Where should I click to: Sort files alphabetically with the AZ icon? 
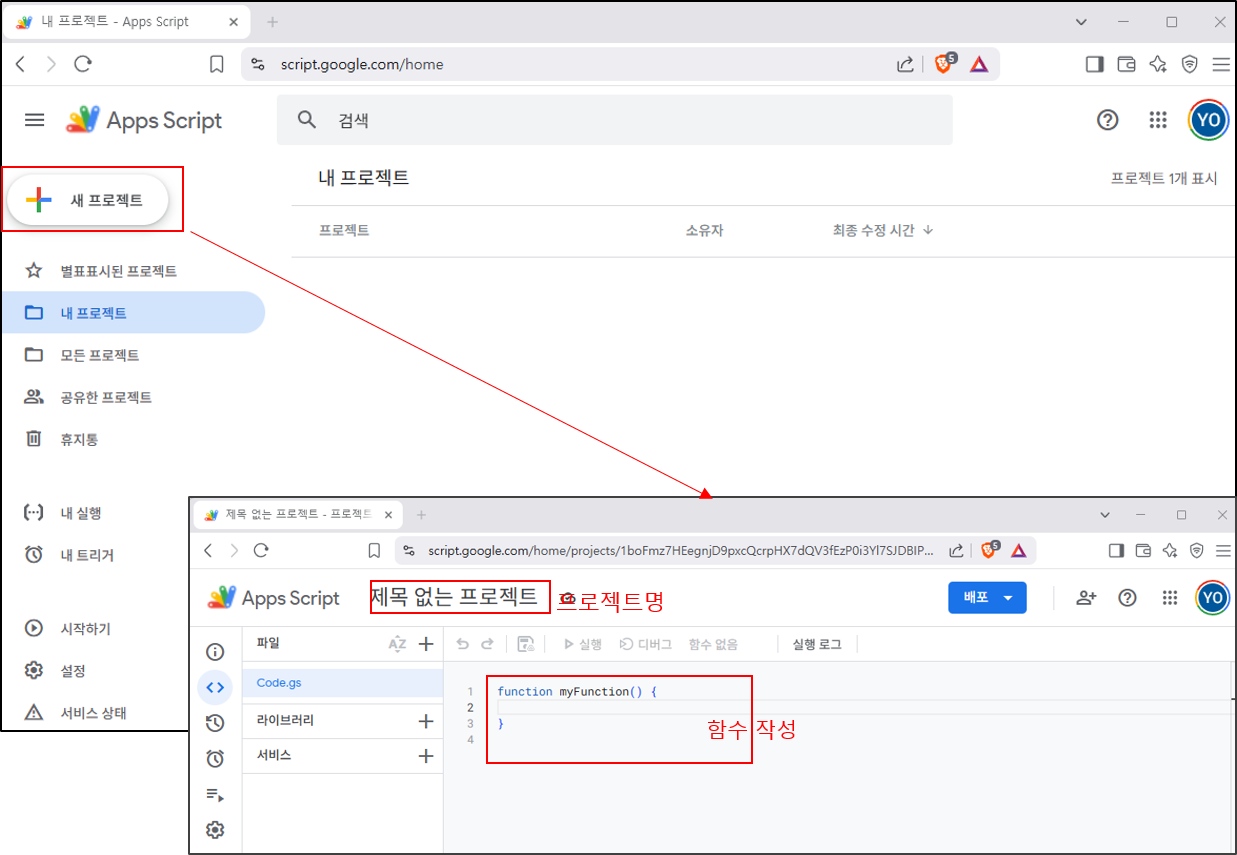coord(397,644)
